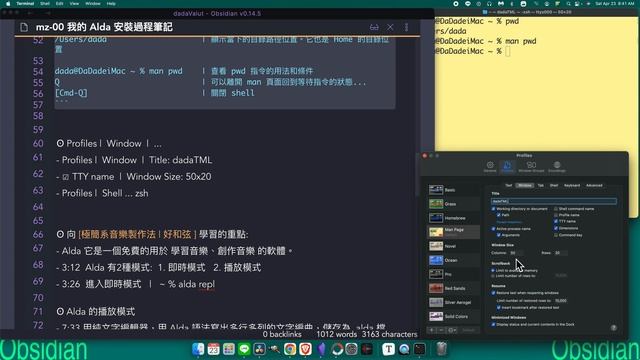640x360 pixels.
Task: Toggle Obsidian reading view glasses icon
Action: click(x=374, y=27)
